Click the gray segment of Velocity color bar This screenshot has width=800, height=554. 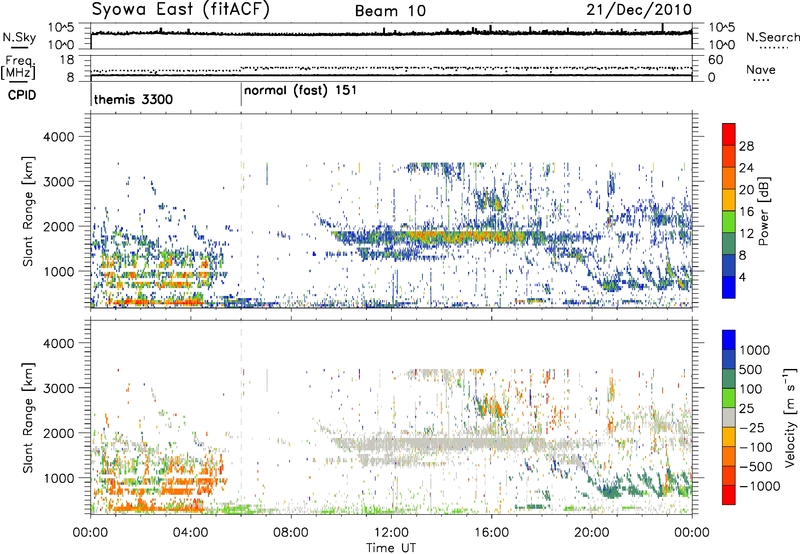(x=729, y=418)
